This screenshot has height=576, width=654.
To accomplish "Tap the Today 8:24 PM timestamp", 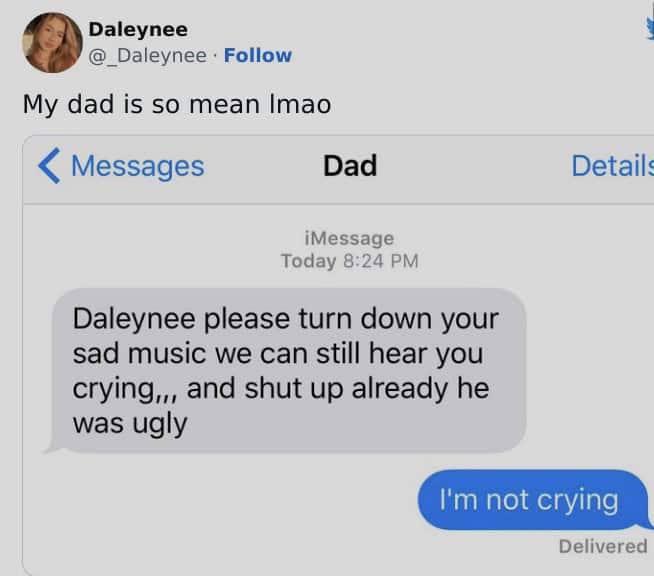I will pyautogui.click(x=350, y=261).
